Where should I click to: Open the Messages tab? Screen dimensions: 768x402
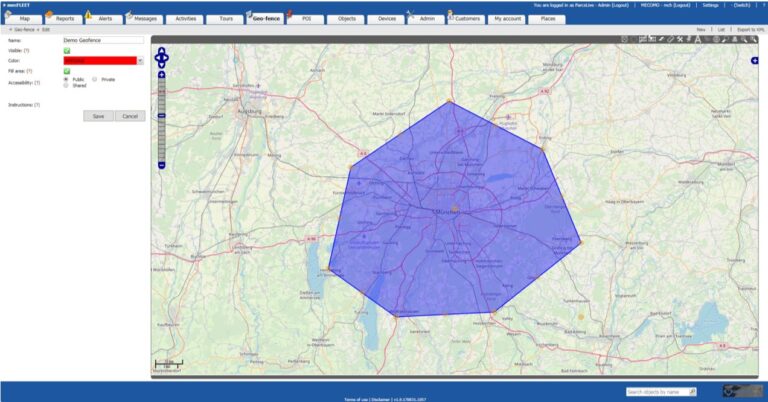click(145, 19)
